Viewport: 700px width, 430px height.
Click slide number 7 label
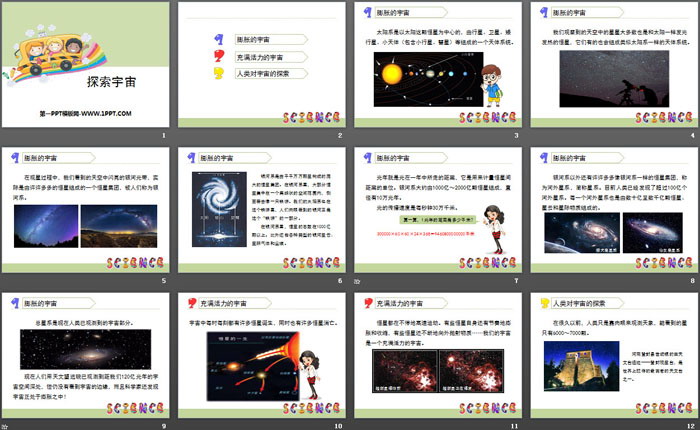point(516,280)
